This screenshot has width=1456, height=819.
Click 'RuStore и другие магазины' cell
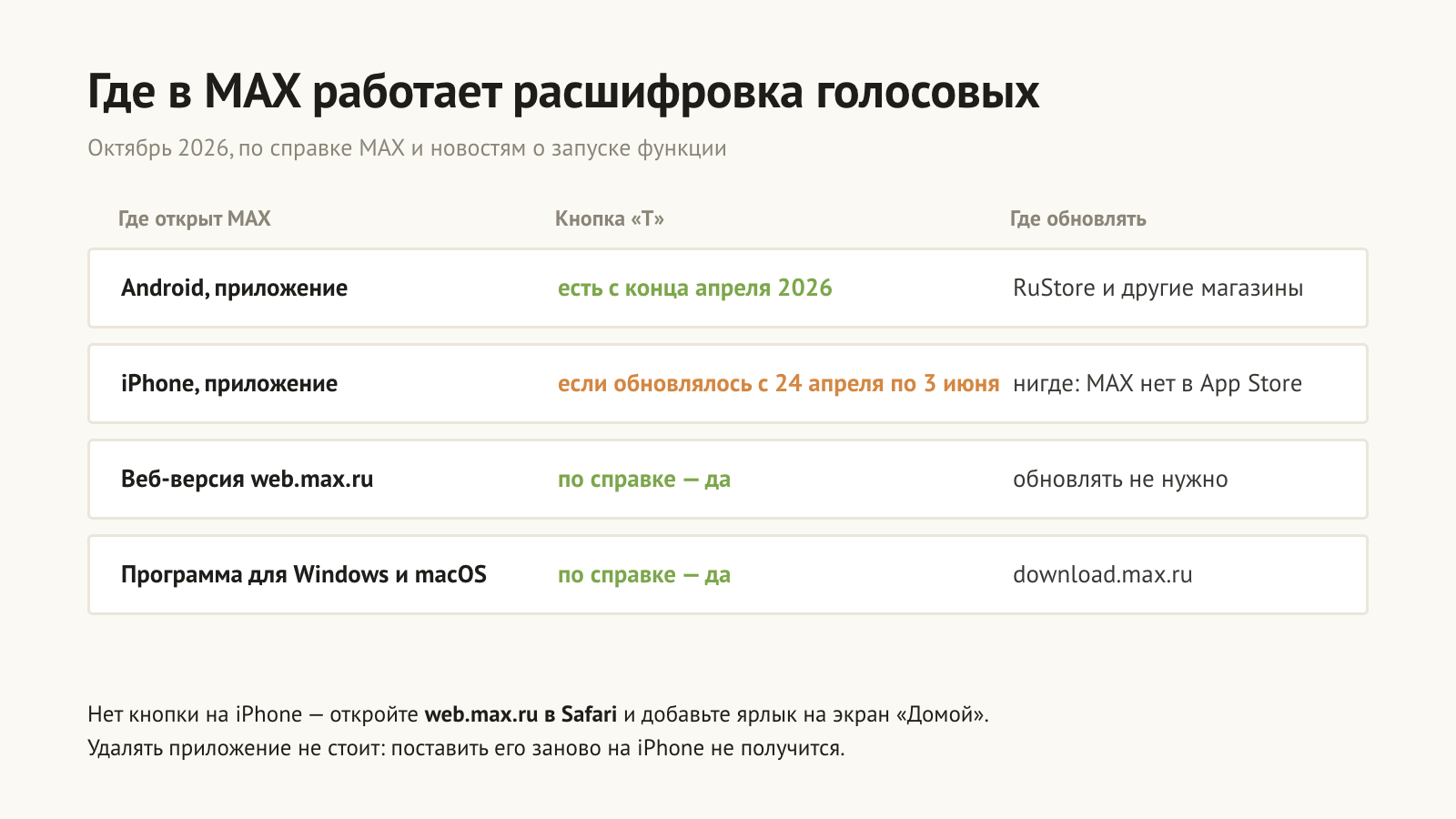pyautogui.click(x=1158, y=288)
